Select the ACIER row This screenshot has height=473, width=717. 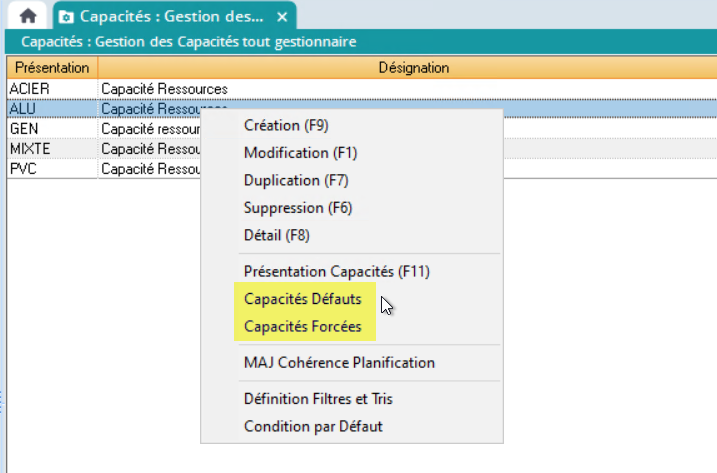50,89
